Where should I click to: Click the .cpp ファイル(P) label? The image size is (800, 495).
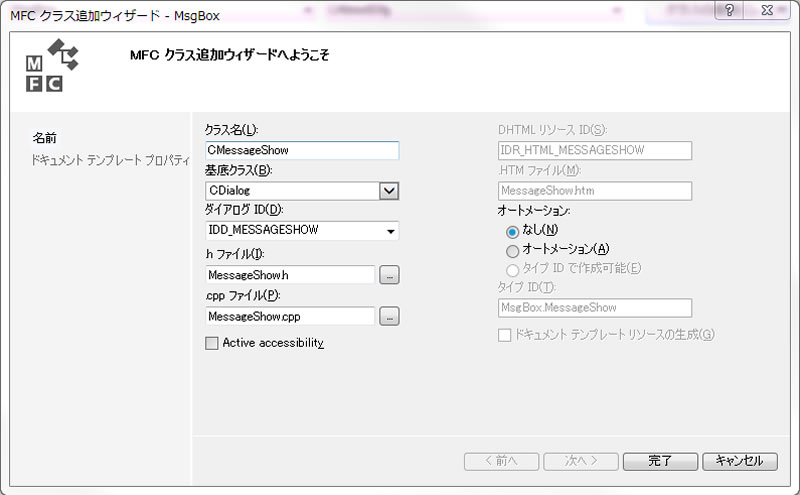tap(243, 295)
